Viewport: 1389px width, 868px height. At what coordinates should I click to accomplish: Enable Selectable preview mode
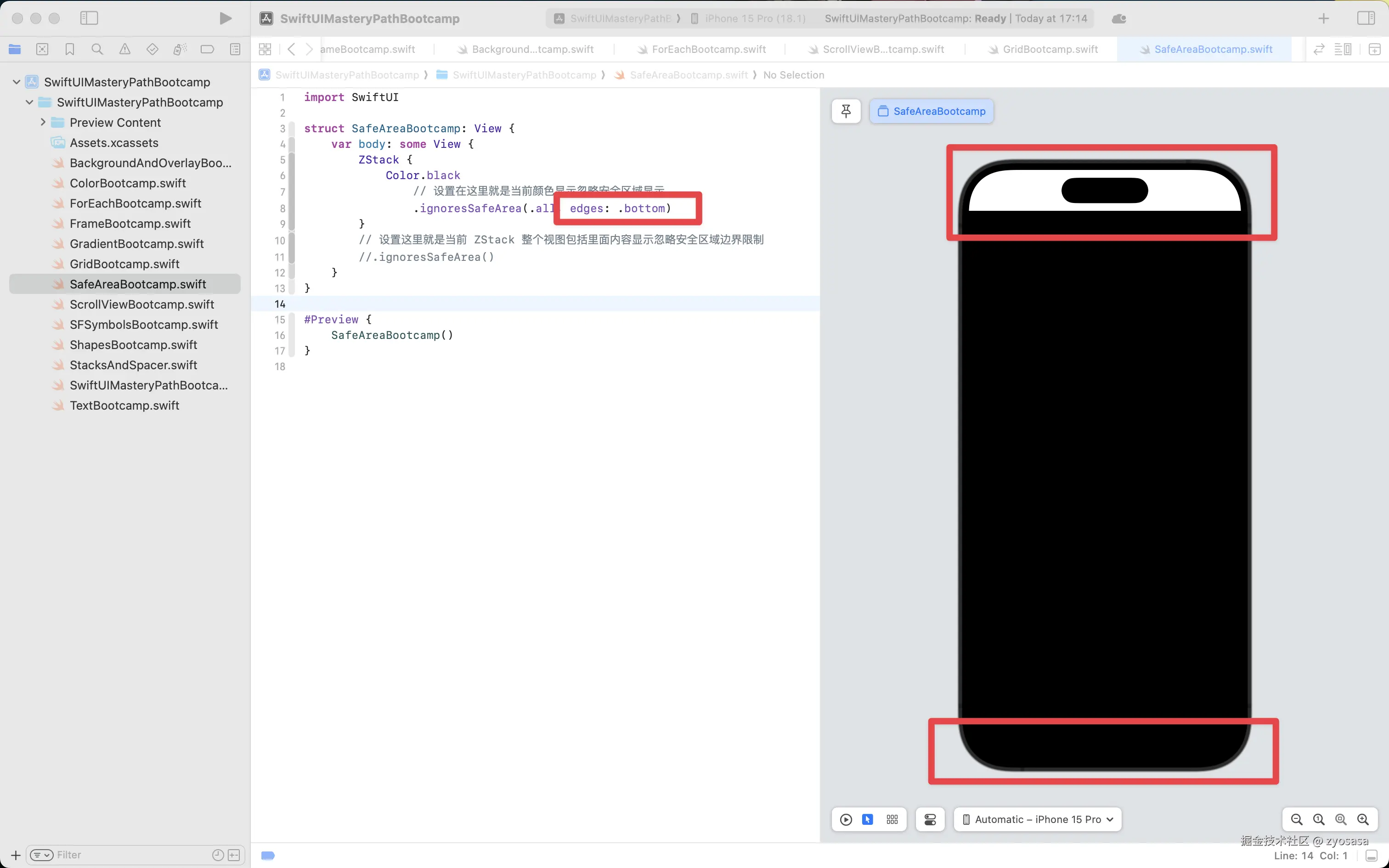868,819
